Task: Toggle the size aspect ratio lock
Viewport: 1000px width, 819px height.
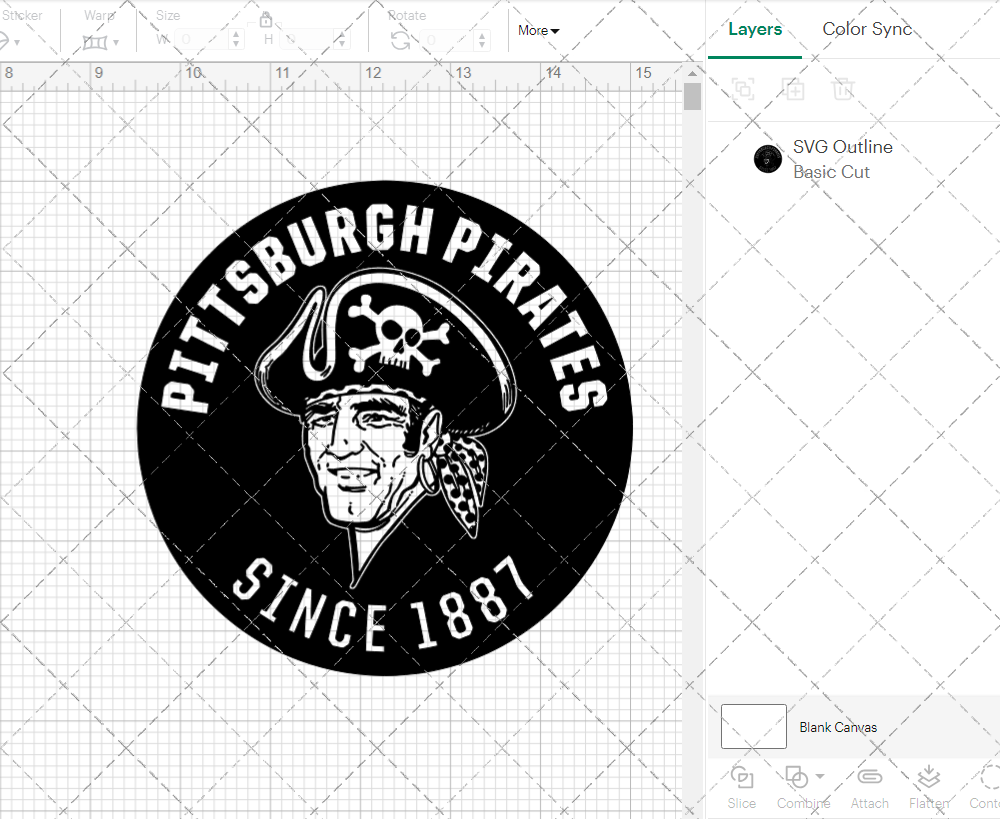Action: tap(266, 19)
